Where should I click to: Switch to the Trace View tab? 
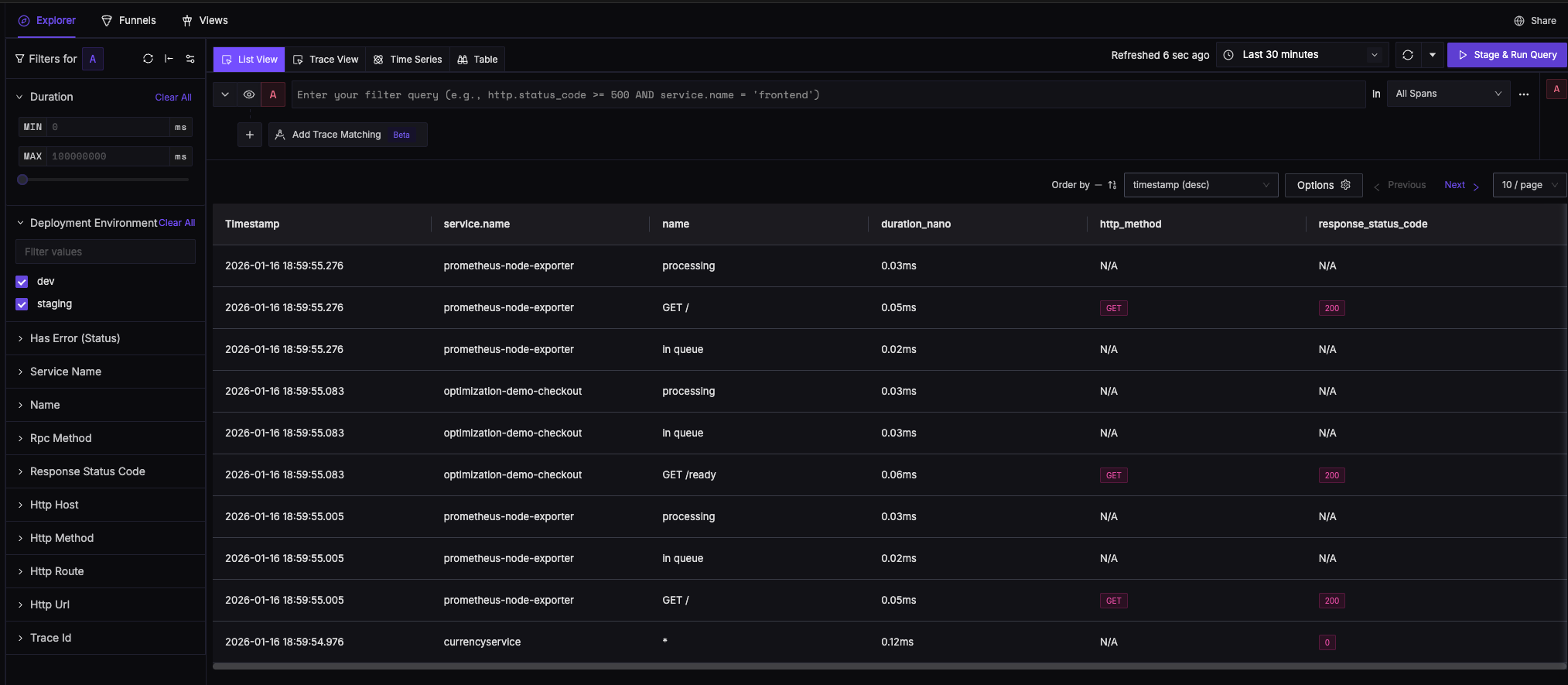point(326,60)
